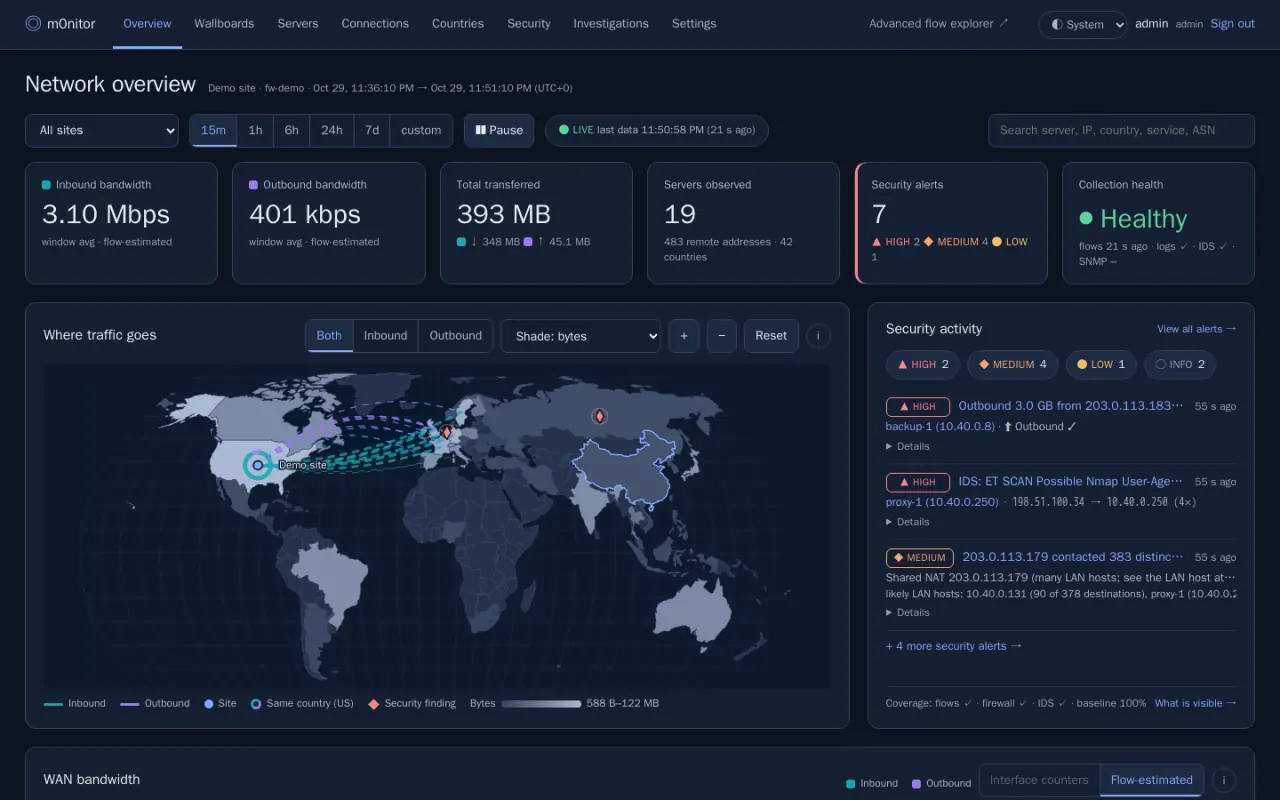Open the Investigations tab
This screenshot has height=800, width=1280.
click(x=611, y=24)
